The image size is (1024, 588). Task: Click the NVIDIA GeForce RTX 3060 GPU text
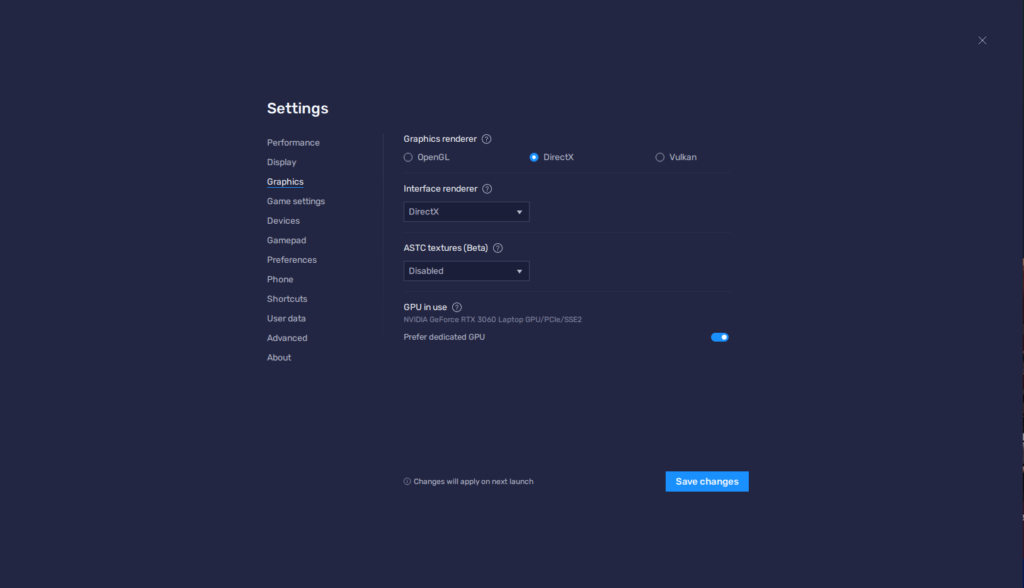(492, 320)
